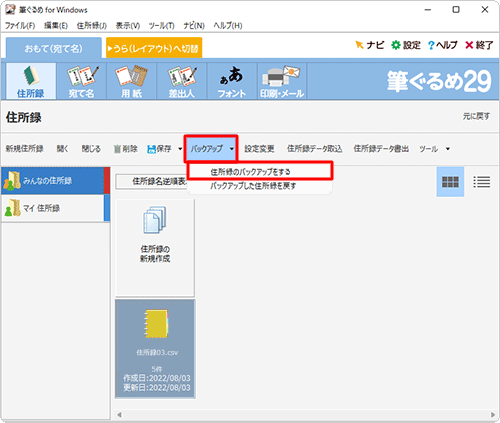
Task: Open ナビ(N) menu in menu bar
Action: coord(194,26)
